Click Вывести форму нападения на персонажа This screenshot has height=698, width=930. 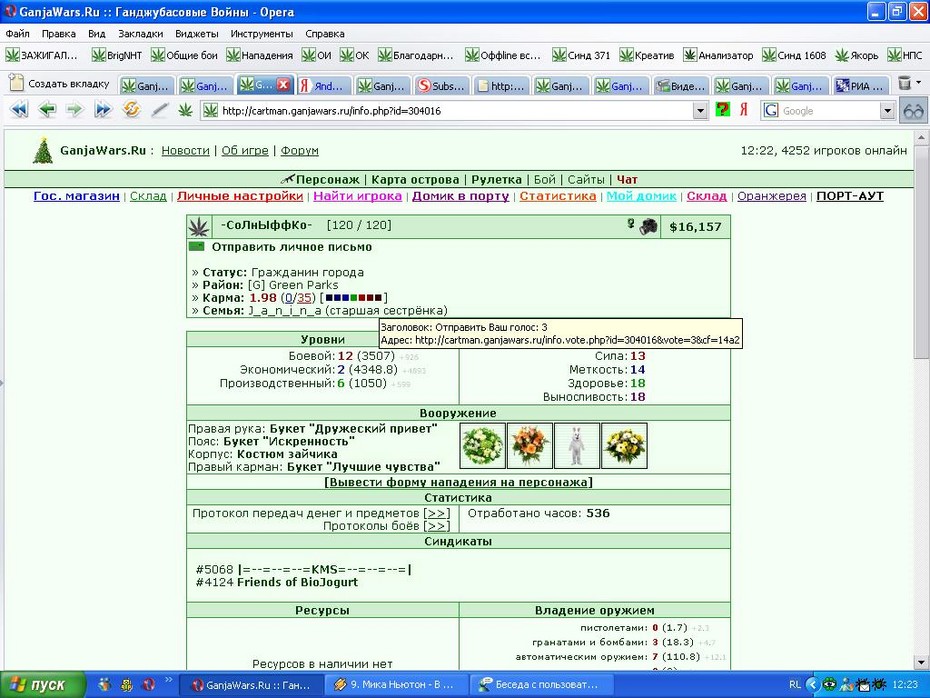[458, 482]
